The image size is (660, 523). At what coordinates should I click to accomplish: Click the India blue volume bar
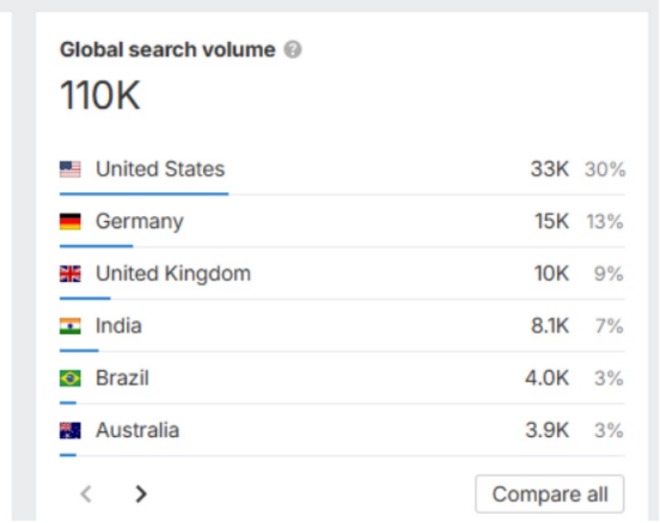click(79, 350)
